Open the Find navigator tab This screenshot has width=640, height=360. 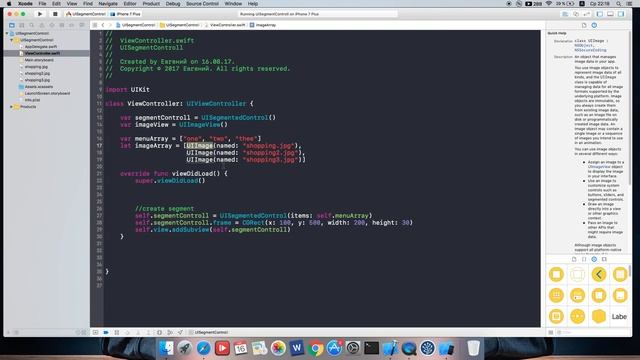point(32,25)
